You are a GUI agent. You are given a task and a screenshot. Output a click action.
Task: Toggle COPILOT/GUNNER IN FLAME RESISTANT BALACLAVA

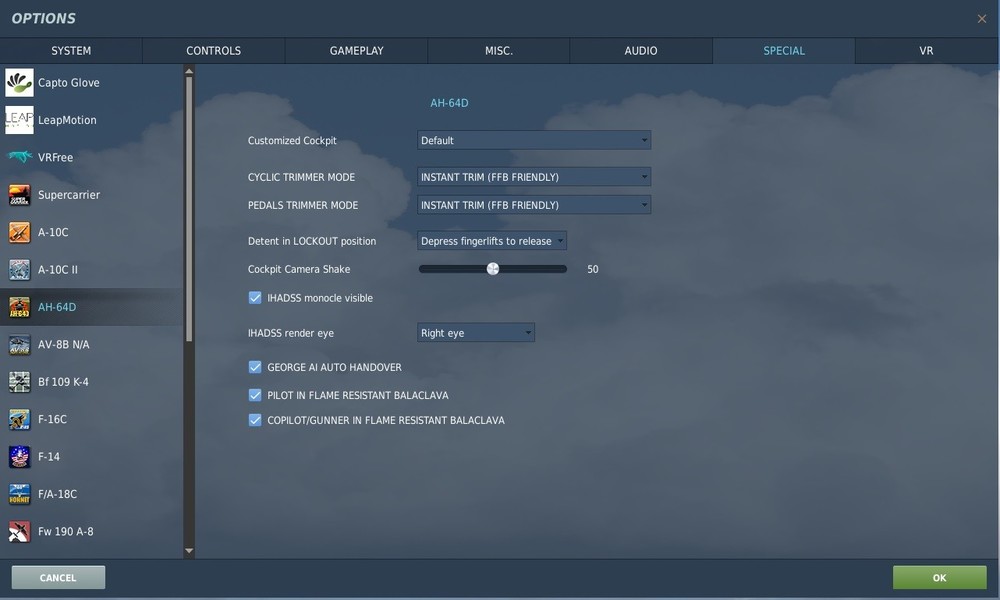point(255,420)
